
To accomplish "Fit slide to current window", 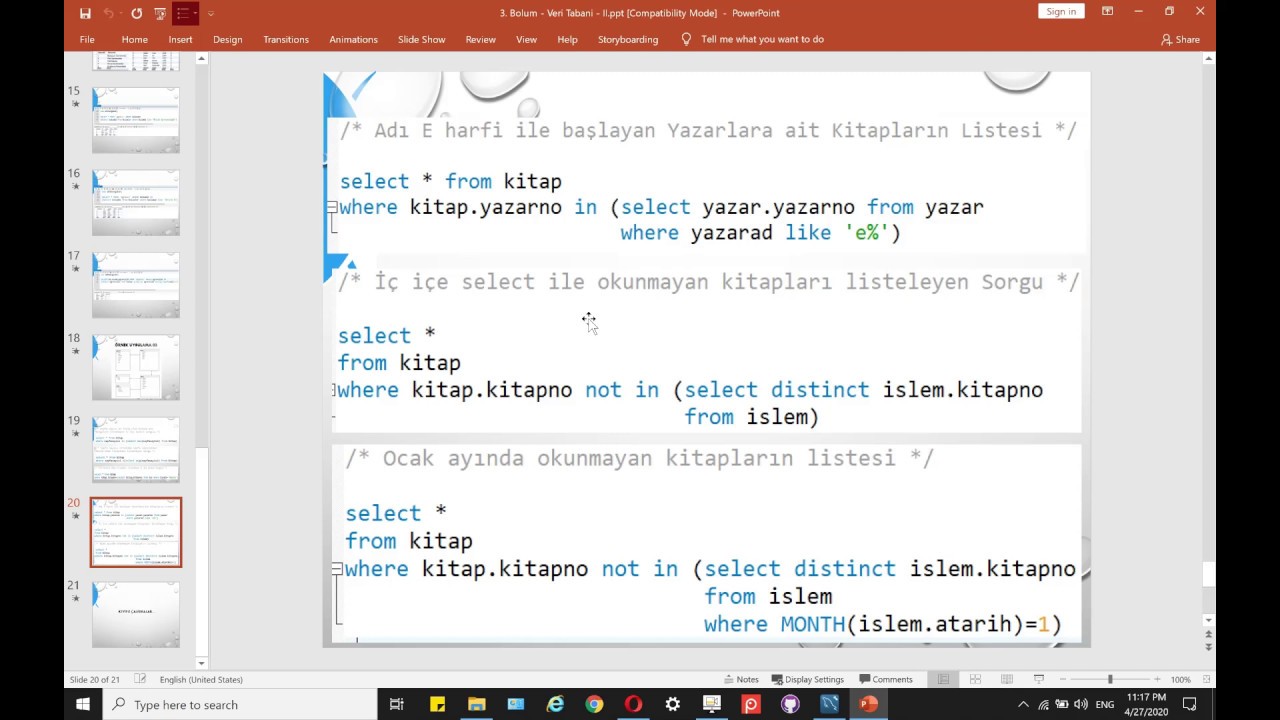I will tap(1204, 680).
